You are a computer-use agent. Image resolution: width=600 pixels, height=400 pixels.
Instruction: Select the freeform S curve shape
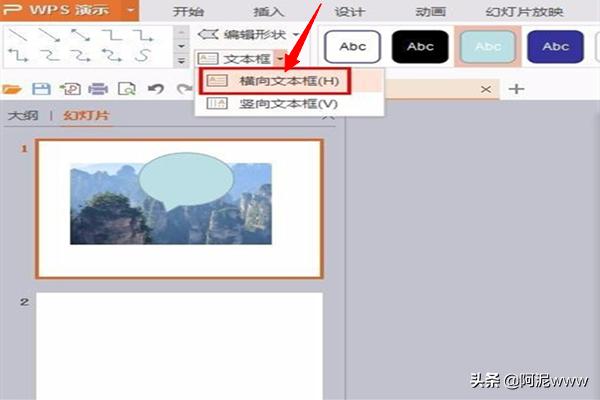[142, 56]
